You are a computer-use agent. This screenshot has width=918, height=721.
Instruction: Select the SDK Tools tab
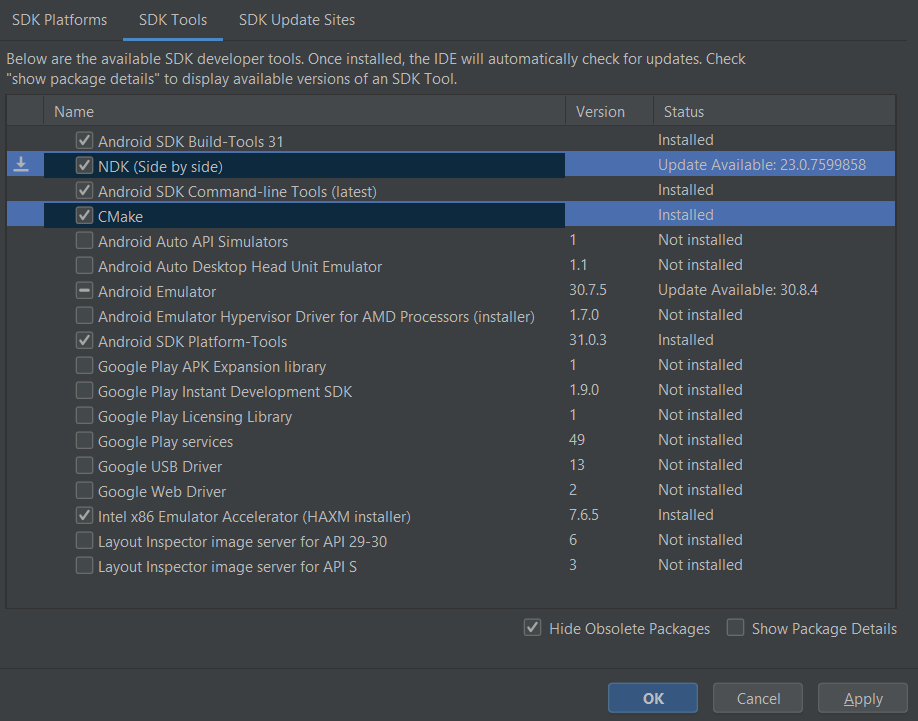(x=172, y=19)
